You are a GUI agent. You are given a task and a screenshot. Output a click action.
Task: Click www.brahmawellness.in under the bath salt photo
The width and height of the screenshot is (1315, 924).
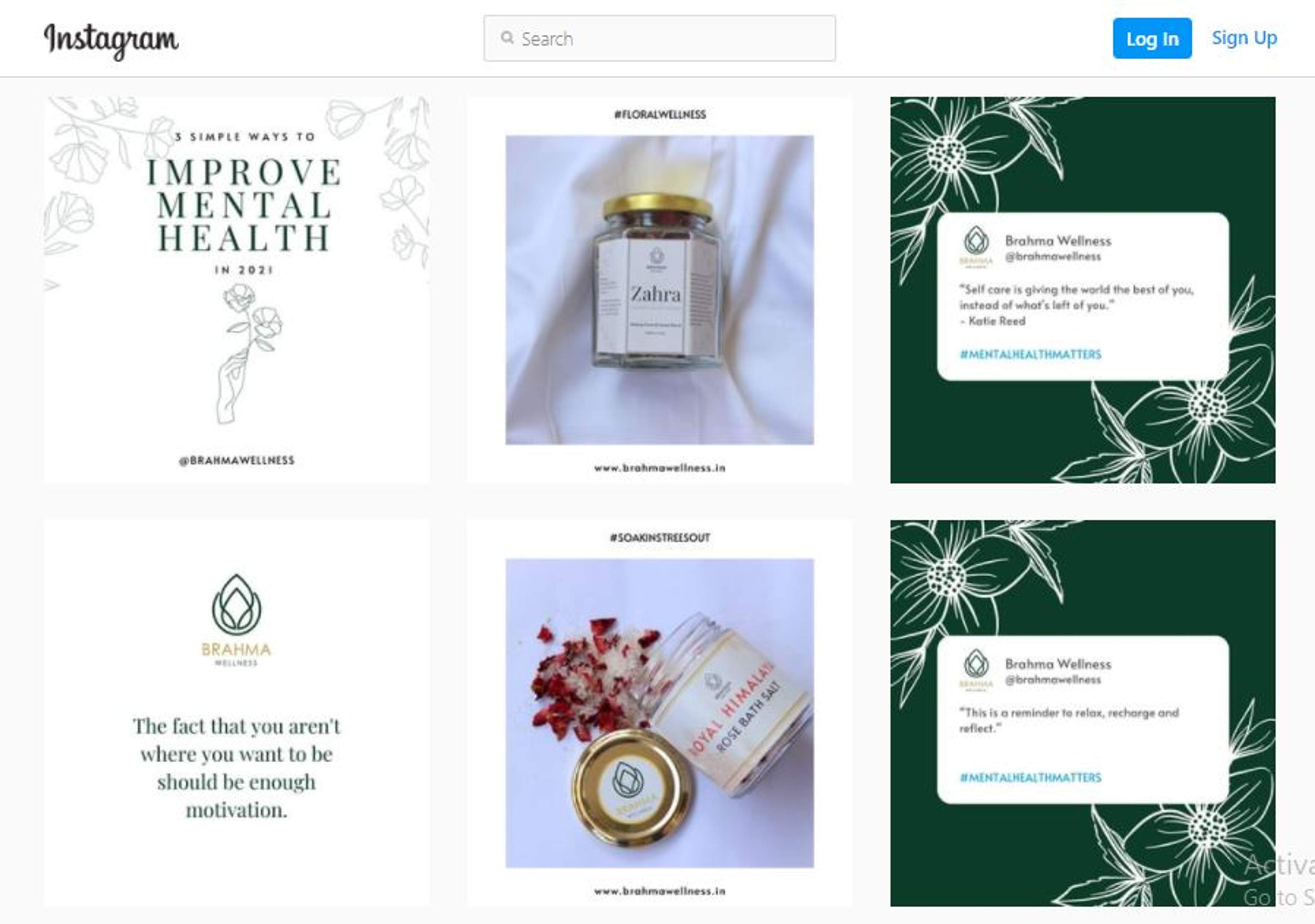coord(660,891)
